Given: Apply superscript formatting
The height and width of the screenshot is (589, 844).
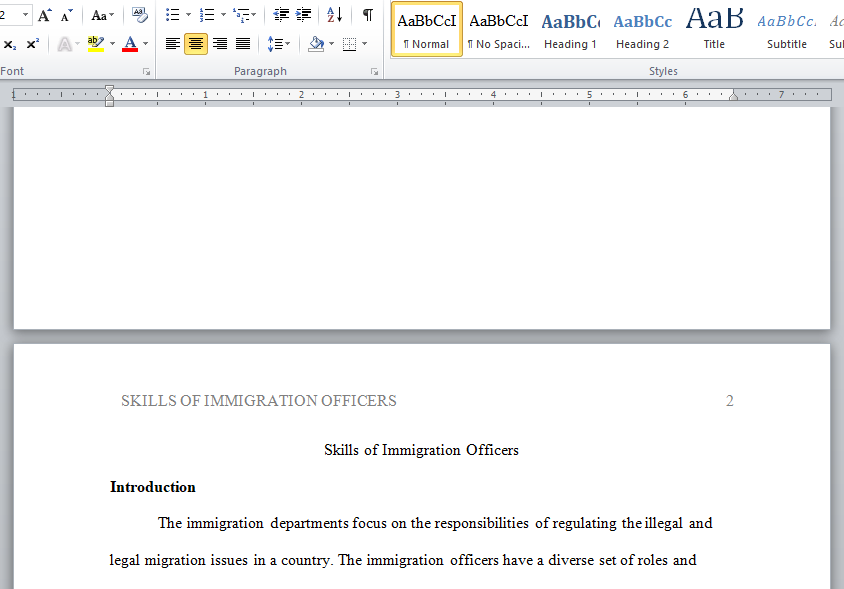Looking at the screenshot, I should tap(33, 44).
